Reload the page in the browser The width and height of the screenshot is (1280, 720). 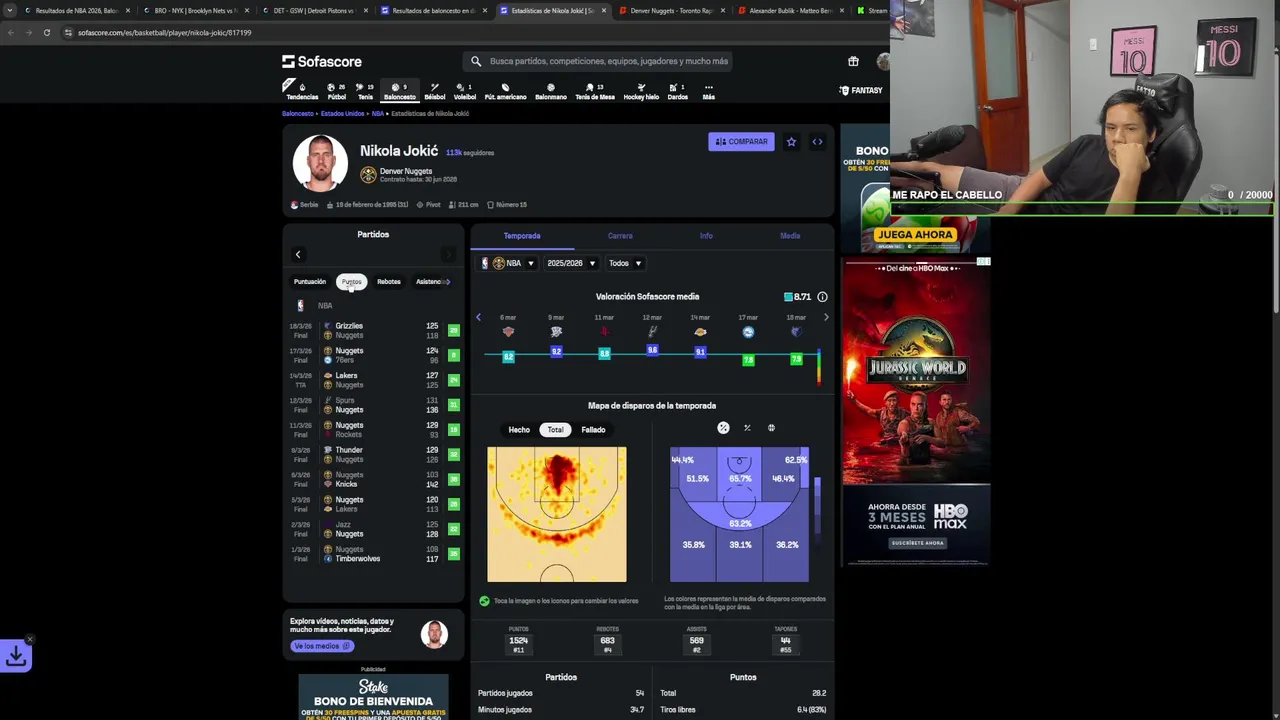[x=46, y=32]
